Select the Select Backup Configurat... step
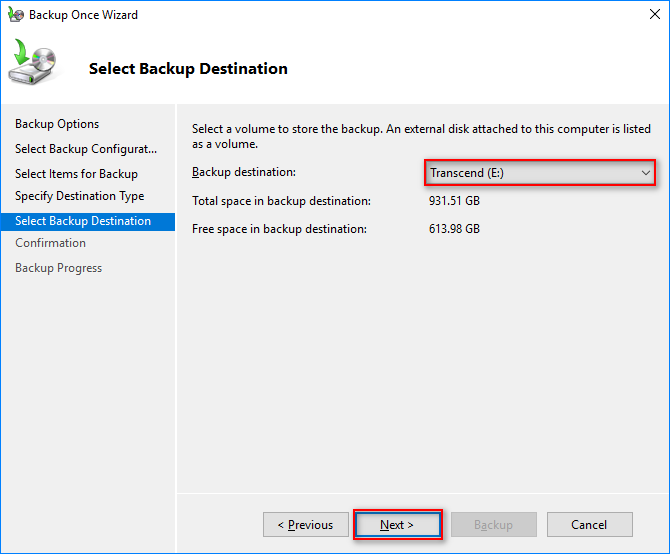Image resolution: width=670 pixels, height=554 pixels. click(86, 149)
